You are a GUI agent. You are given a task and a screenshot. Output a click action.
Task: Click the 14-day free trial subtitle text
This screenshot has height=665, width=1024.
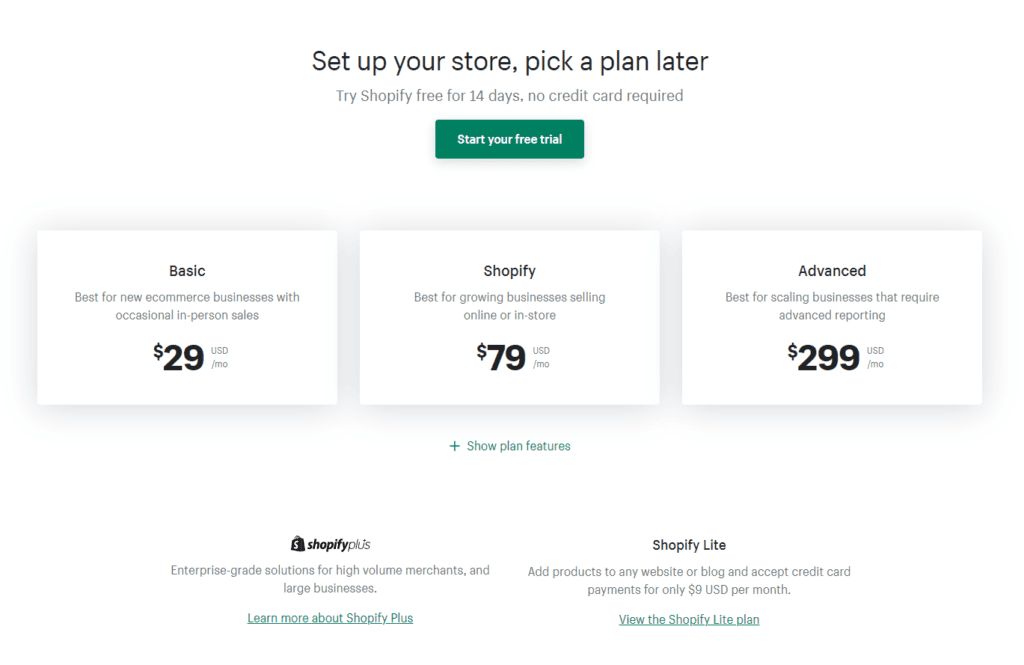click(510, 95)
